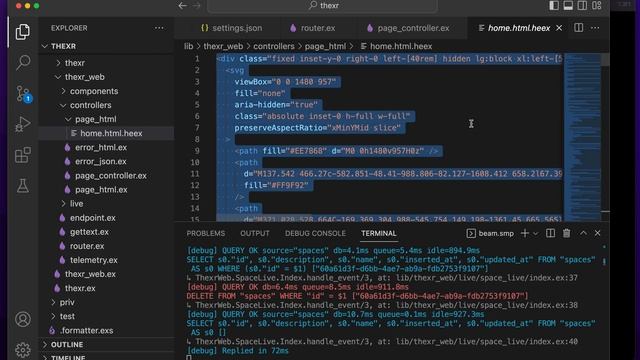
Task: Select the home.html.heex editor tab
Action: (x=519, y=28)
